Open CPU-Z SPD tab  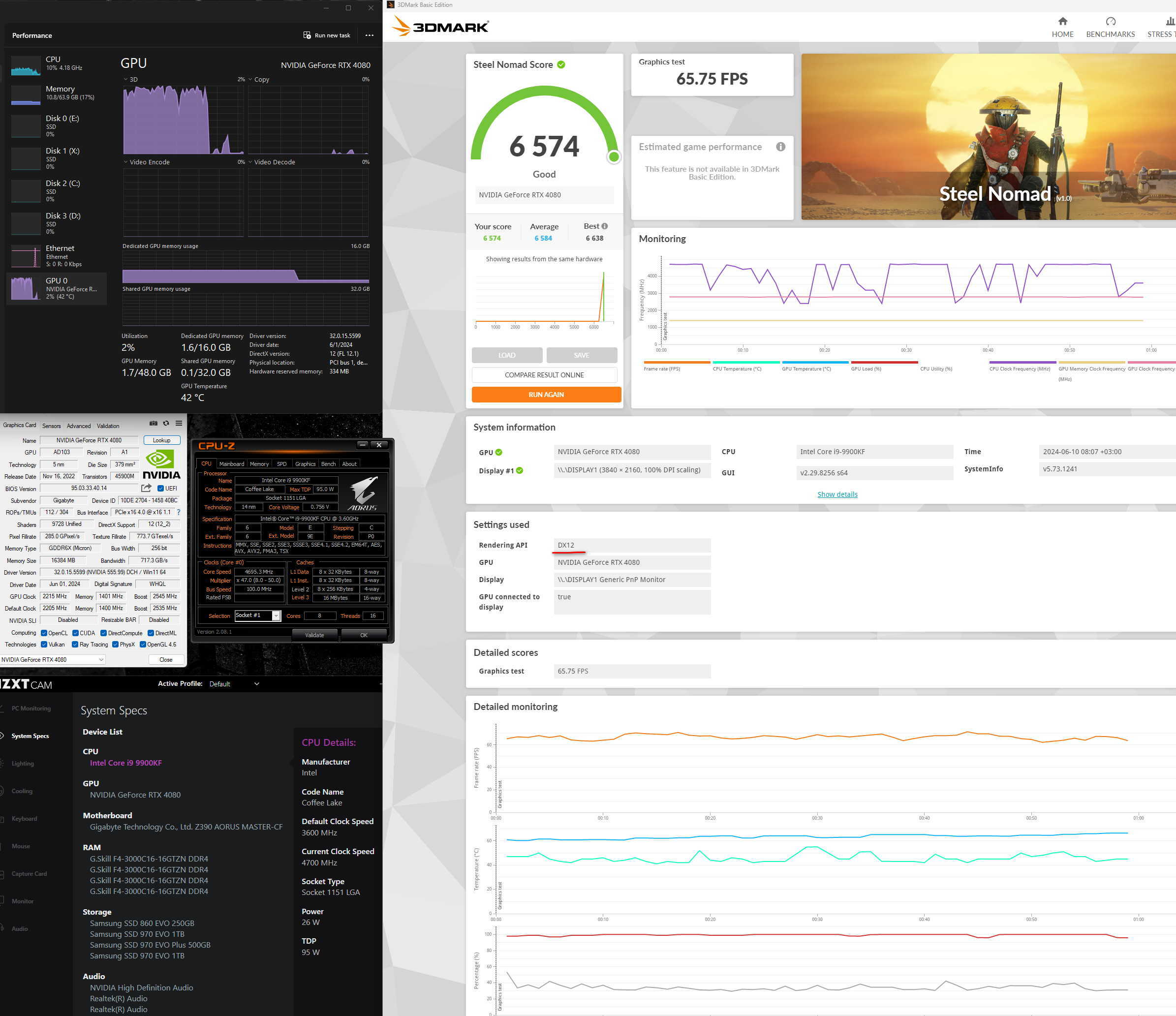coord(281,464)
